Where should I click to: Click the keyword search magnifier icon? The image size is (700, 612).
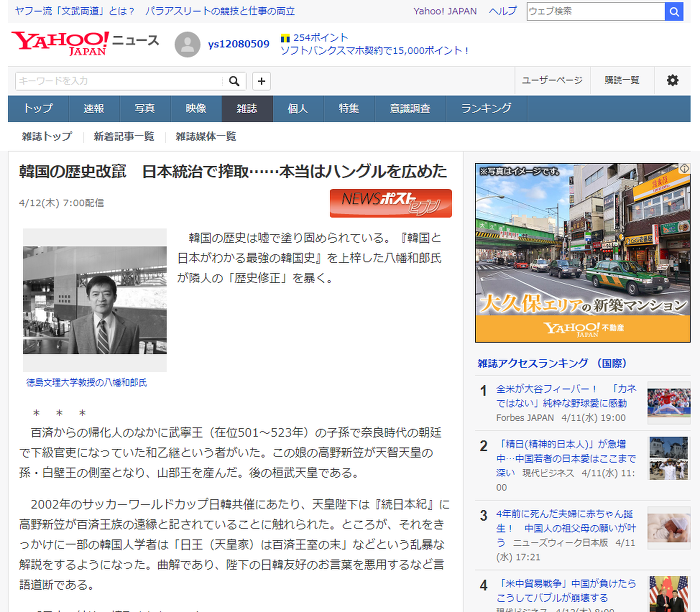[234, 81]
